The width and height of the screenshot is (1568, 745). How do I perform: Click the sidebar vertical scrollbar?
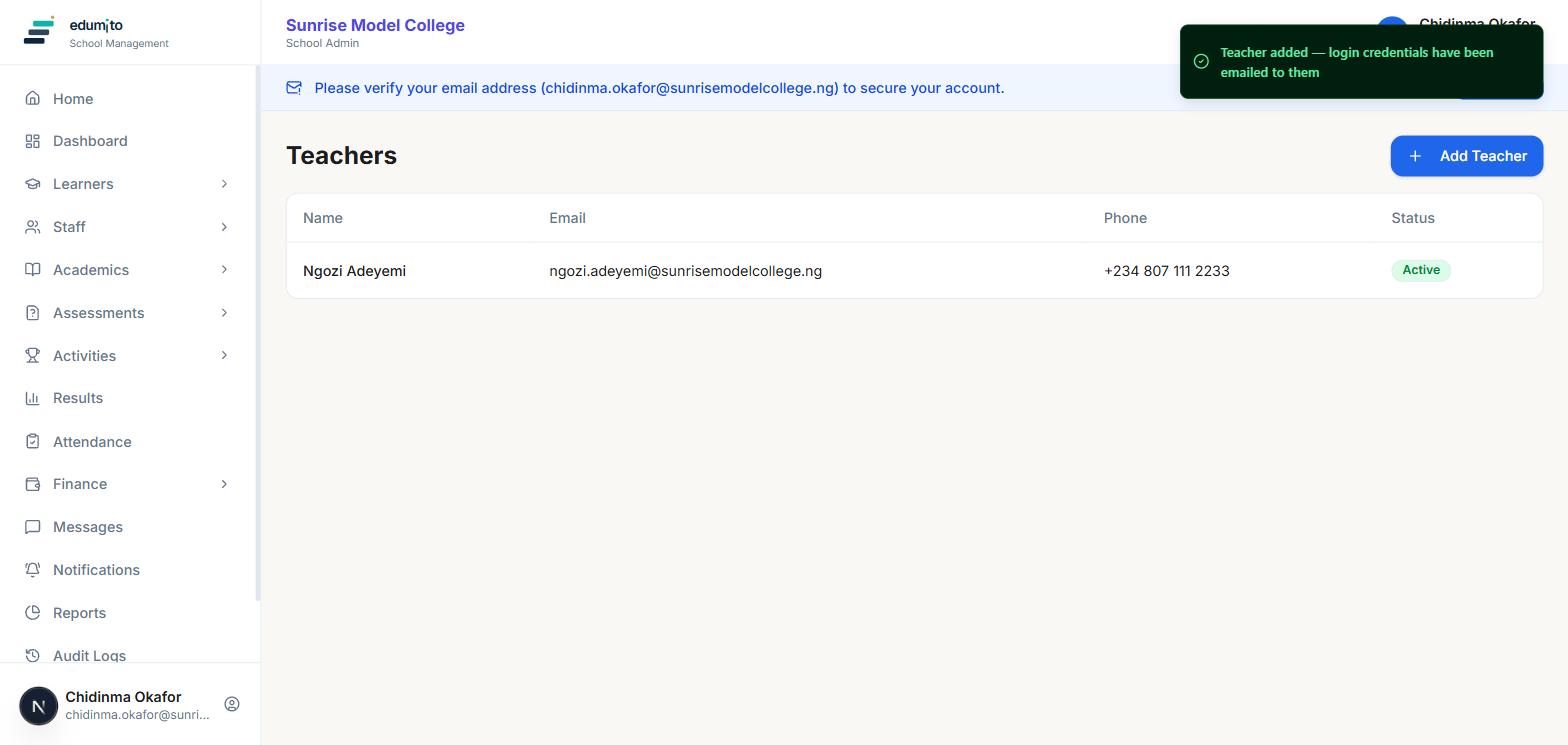tap(258, 333)
